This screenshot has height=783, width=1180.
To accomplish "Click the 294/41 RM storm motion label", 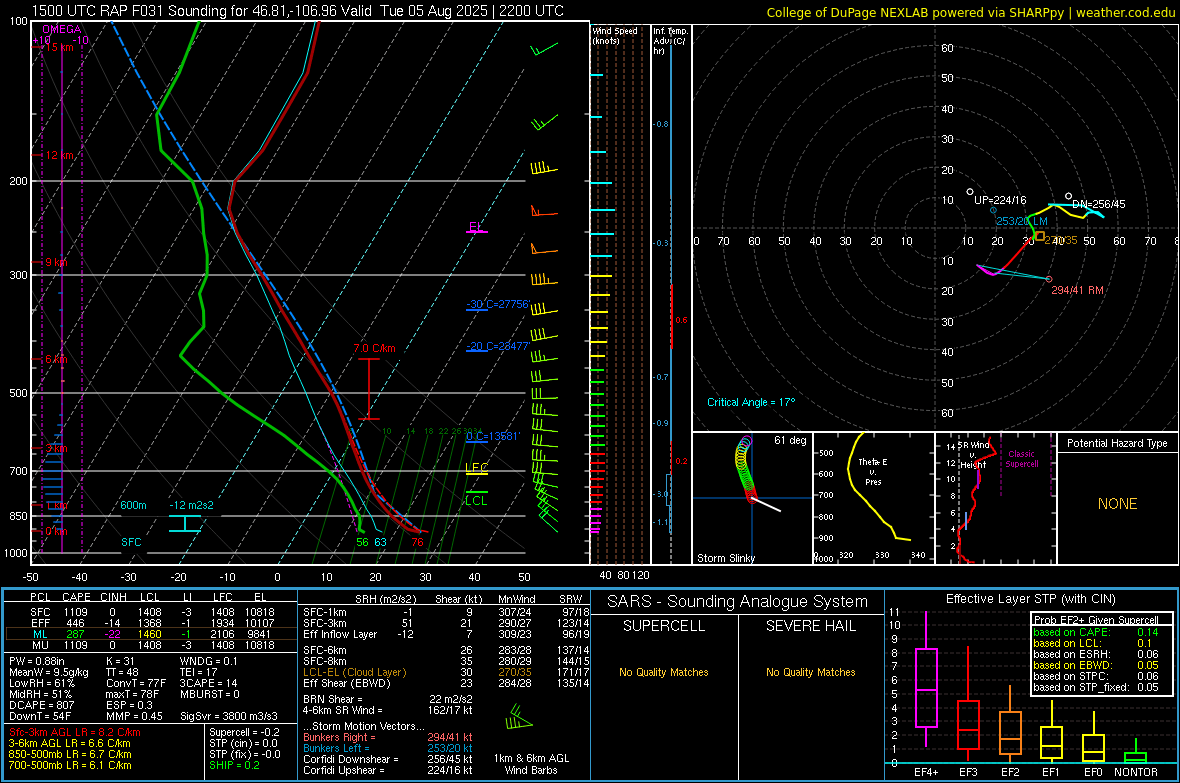I will (1077, 290).
